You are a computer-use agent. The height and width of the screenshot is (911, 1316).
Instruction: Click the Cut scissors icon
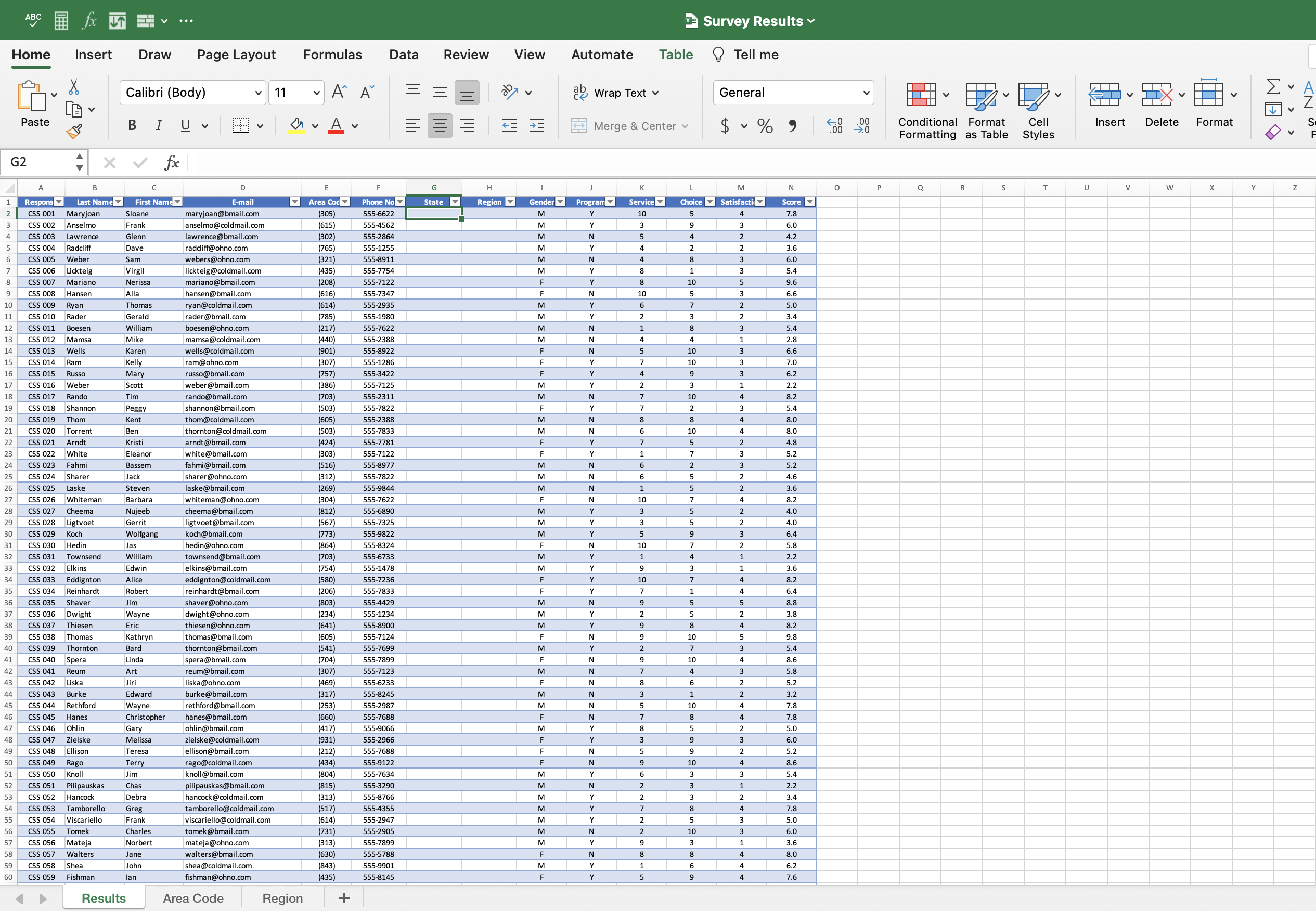click(74, 87)
